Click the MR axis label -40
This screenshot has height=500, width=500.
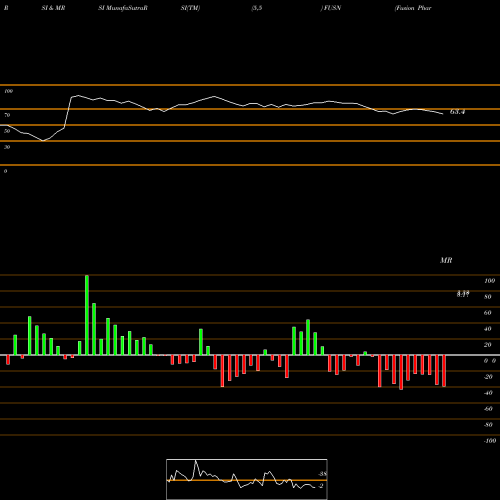[488, 393]
